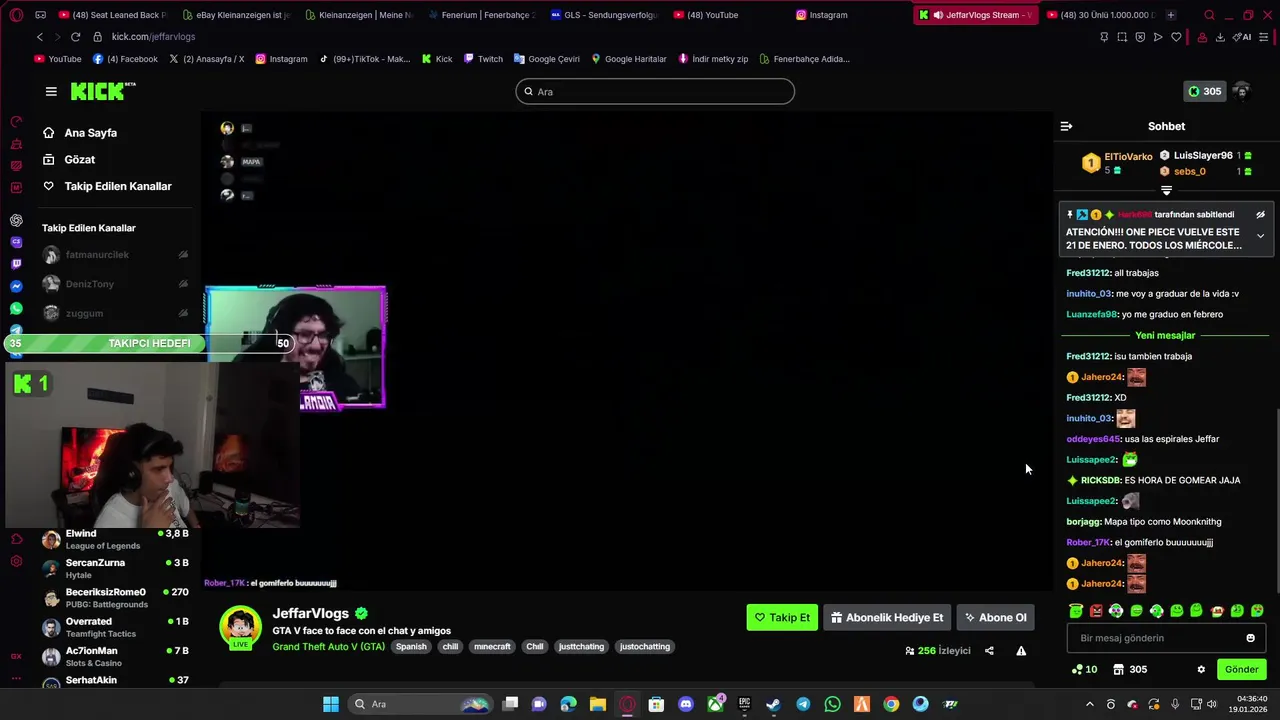Open the Elwind recommended channel

115,540
